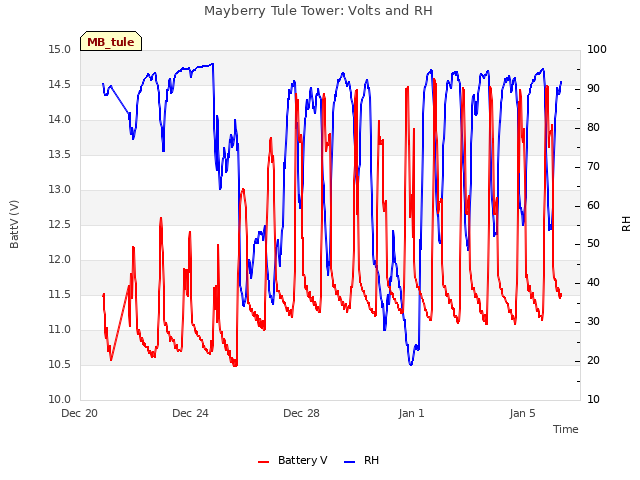Screen dimensions: 640x480
Task: Click the 11.0 left axis value
Action: click(60, 330)
